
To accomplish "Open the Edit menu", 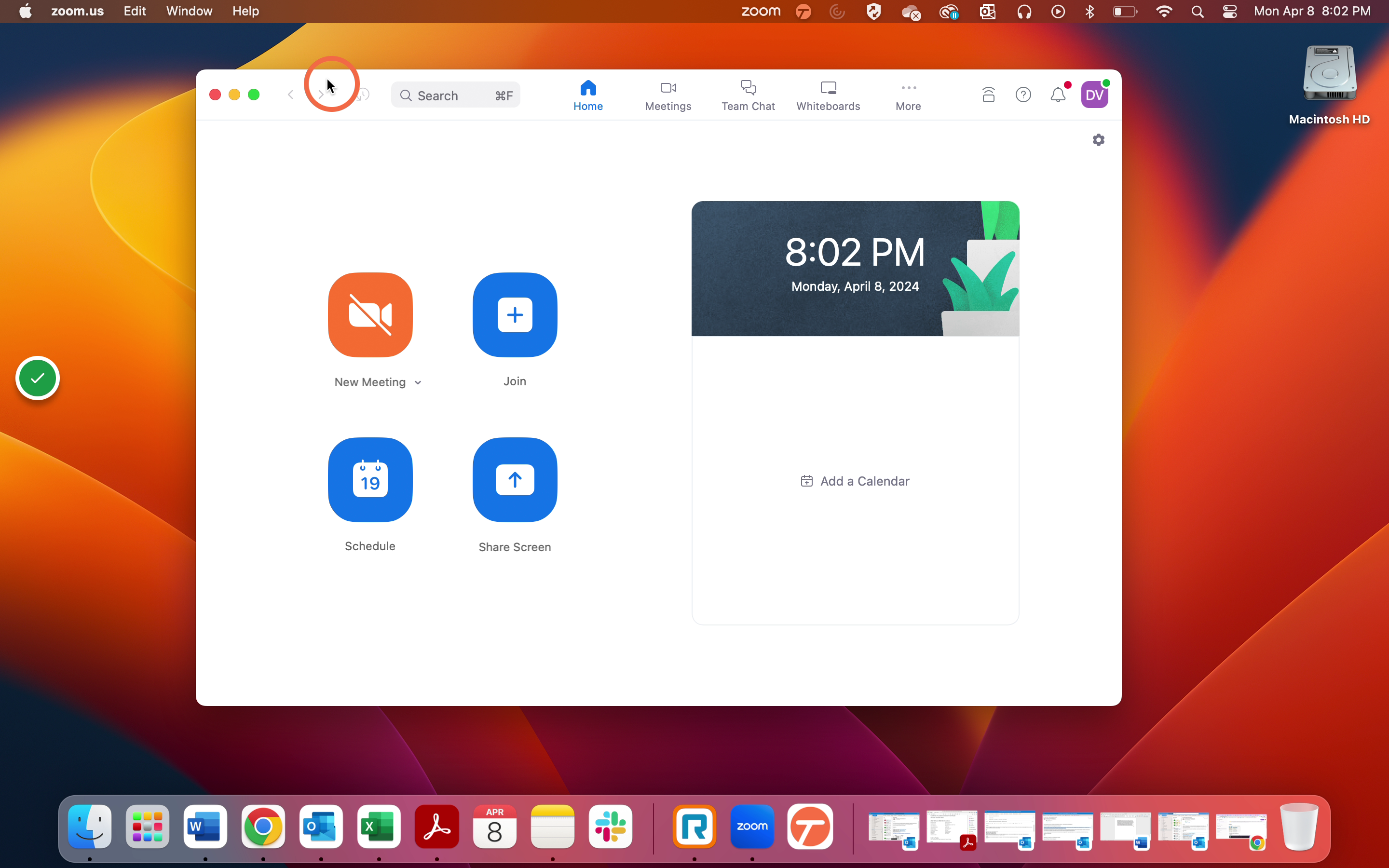I will click(135, 12).
